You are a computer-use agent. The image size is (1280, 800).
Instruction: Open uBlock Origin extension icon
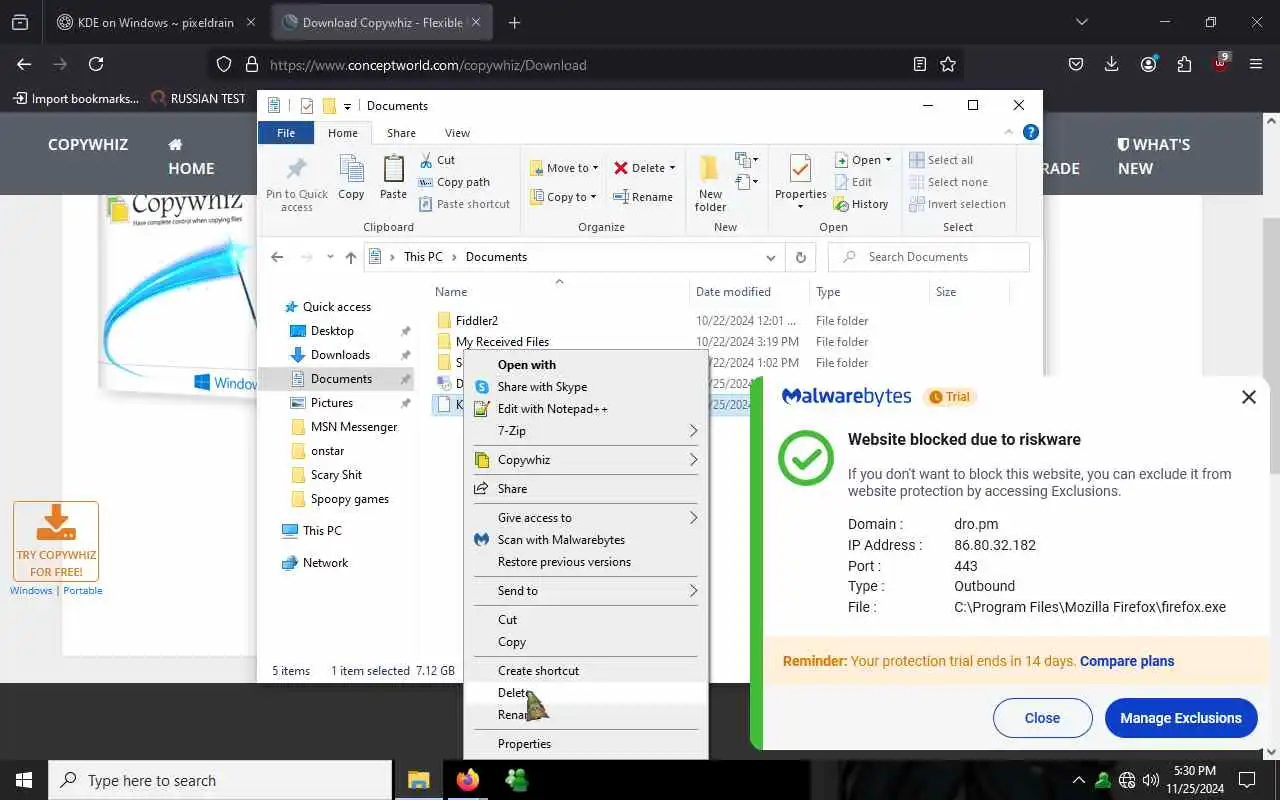click(x=1220, y=62)
